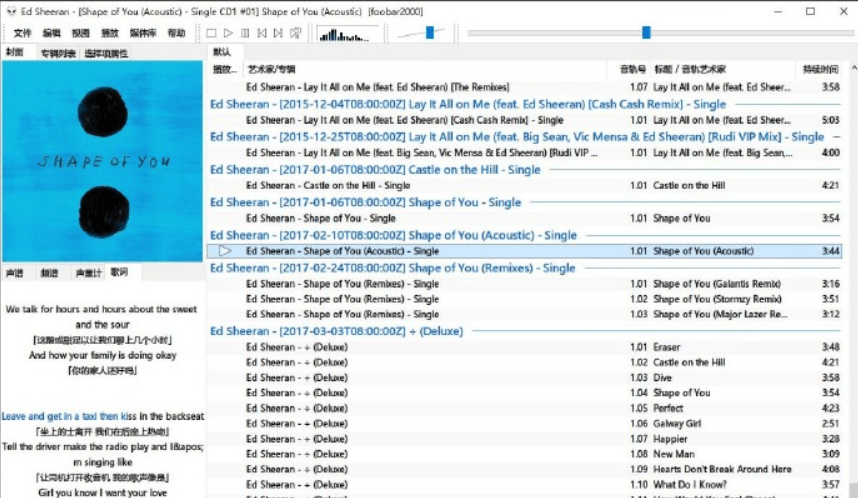Select the [2017-01-06] Shape of You - Single group header
Image resolution: width=858 pixels, height=498 pixels.
(525, 202)
